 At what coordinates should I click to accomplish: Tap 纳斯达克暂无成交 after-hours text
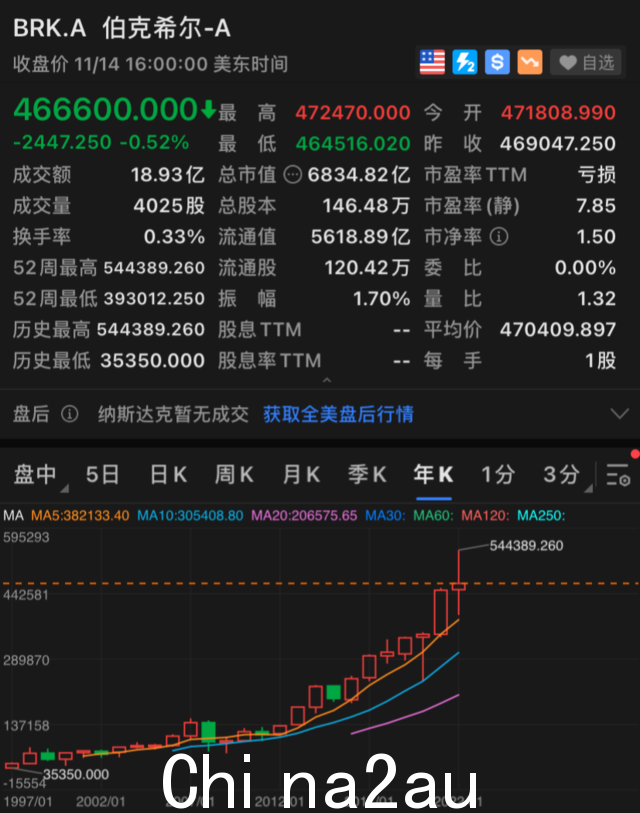pos(173,414)
